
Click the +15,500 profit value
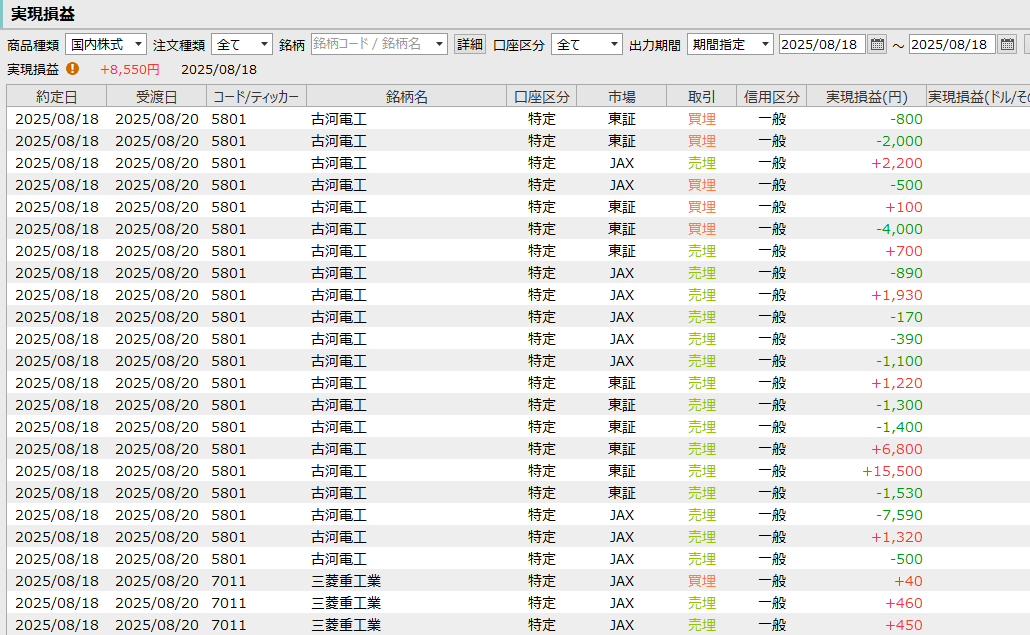click(892, 471)
